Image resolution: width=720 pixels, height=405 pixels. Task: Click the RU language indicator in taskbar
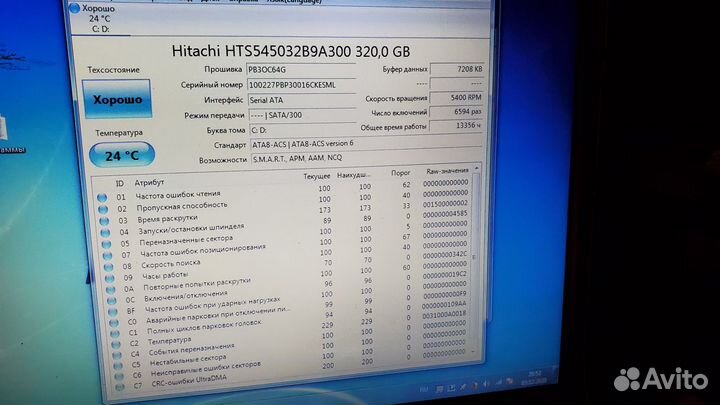[x=424, y=389]
